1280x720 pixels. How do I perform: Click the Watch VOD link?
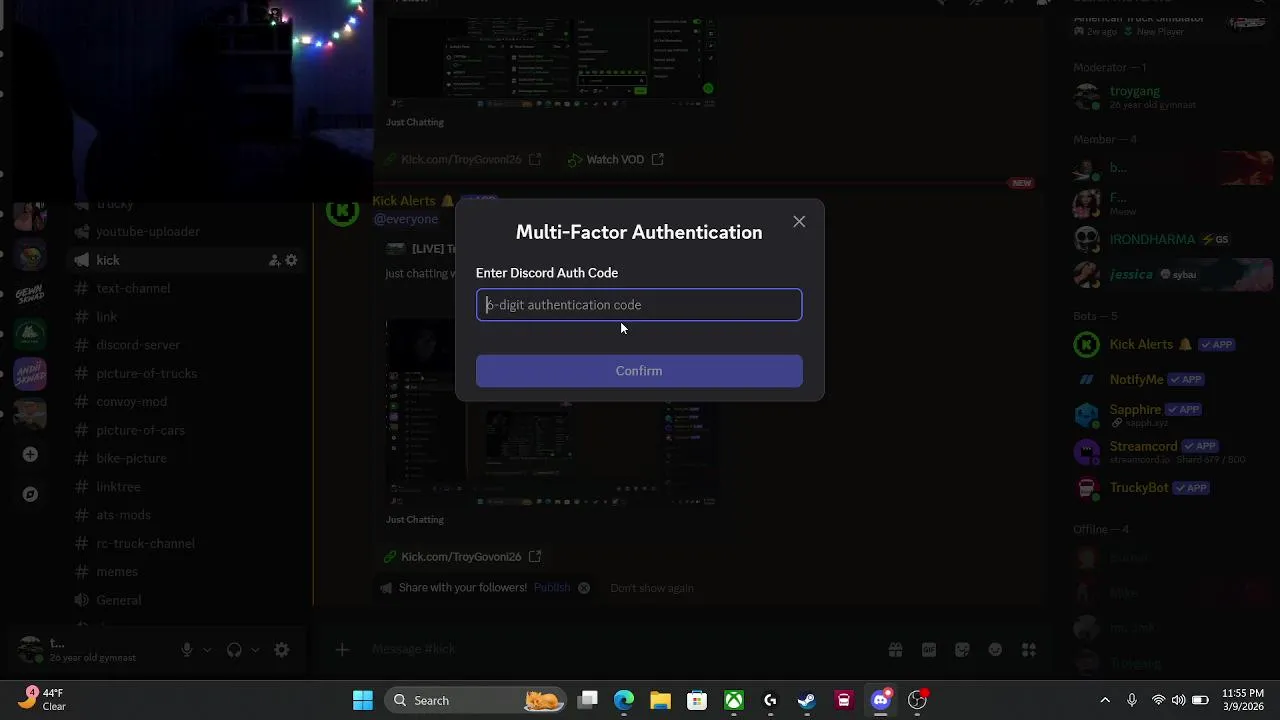tap(615, 159)
